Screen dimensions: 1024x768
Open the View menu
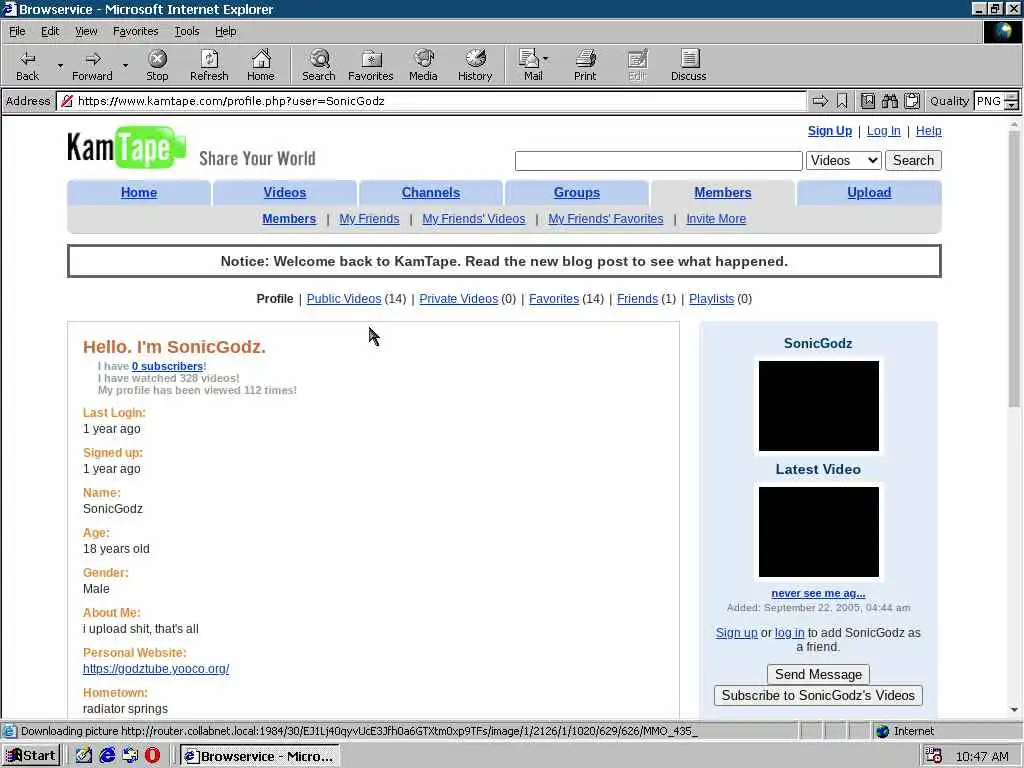[x=86, y=31]
